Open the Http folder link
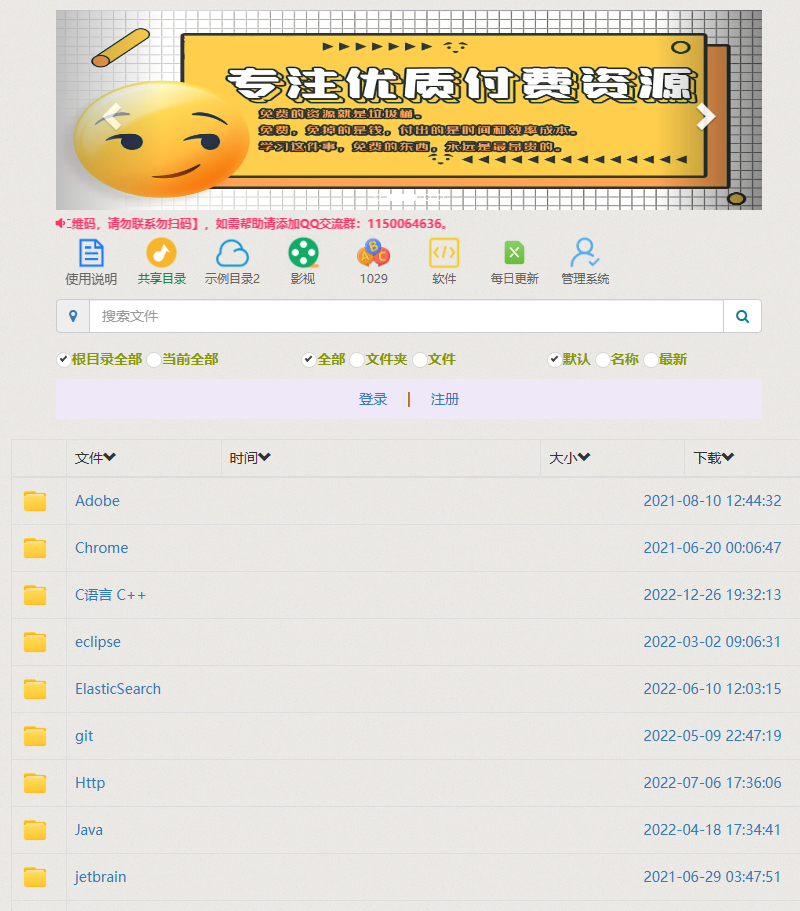This screenshot has width=800, height=911. 90,783
